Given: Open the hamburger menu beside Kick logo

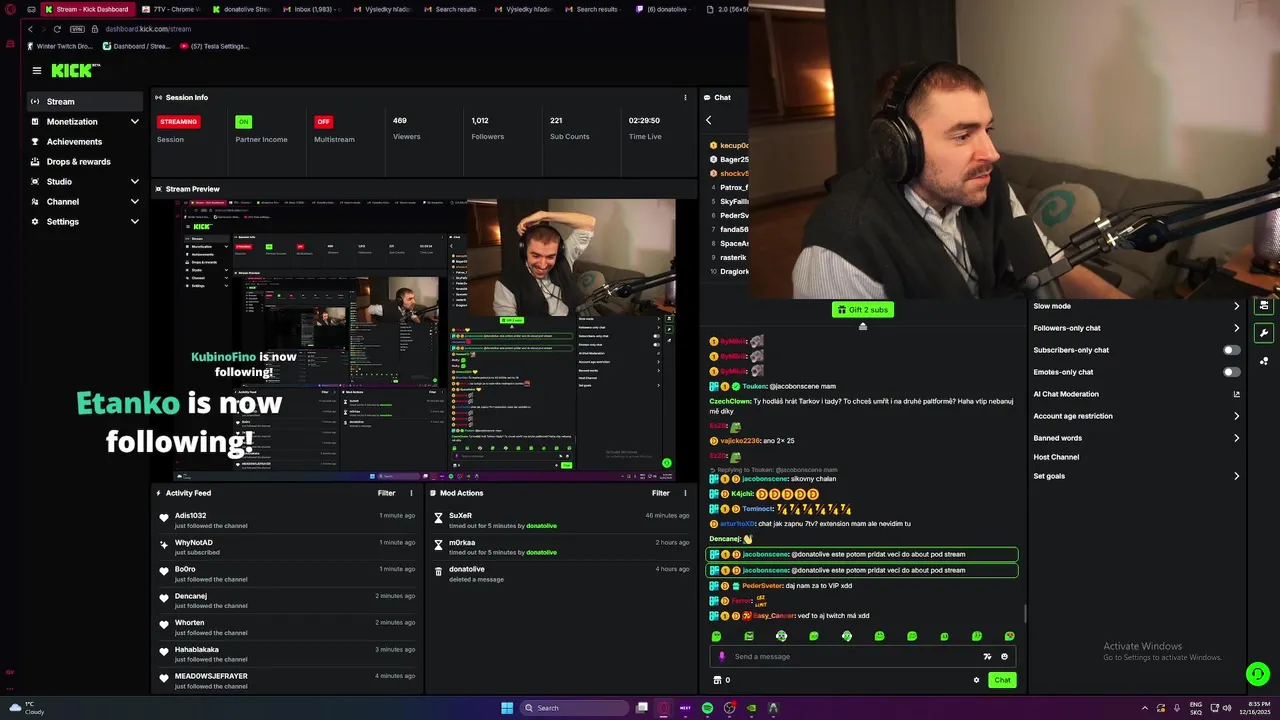Looking at the screenshot, I should pyautogui.click(x=37, y=71).
